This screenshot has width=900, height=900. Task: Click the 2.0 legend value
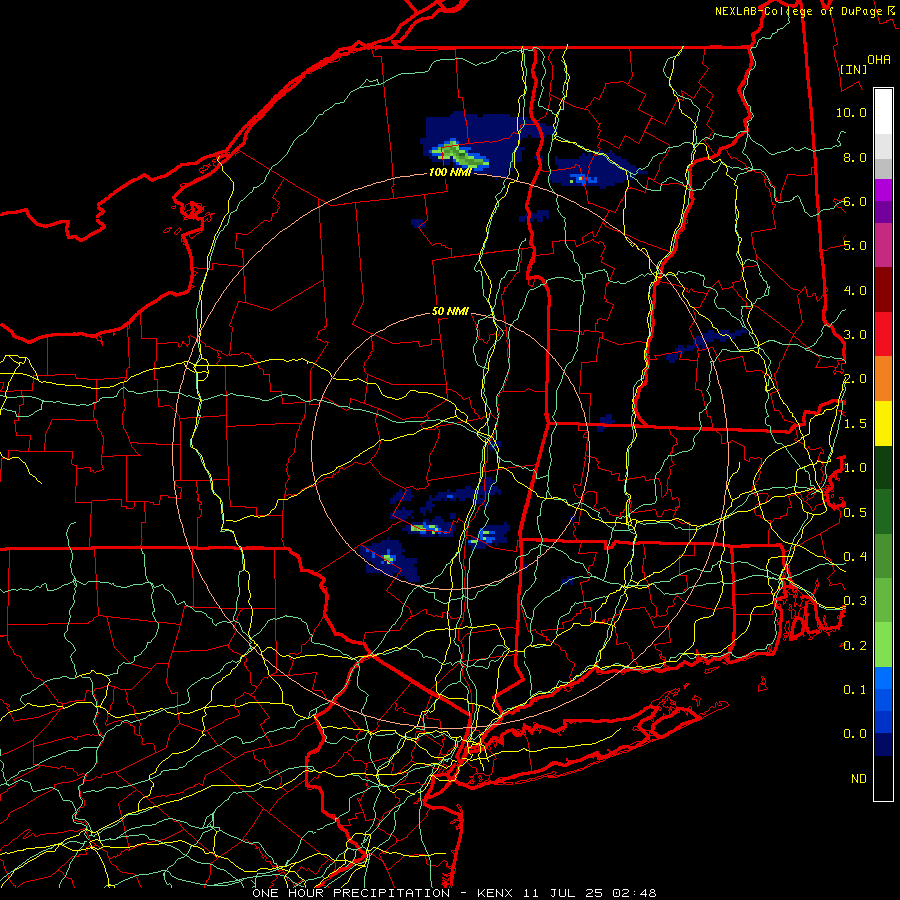pyautogui.click(x=855, y=379)
